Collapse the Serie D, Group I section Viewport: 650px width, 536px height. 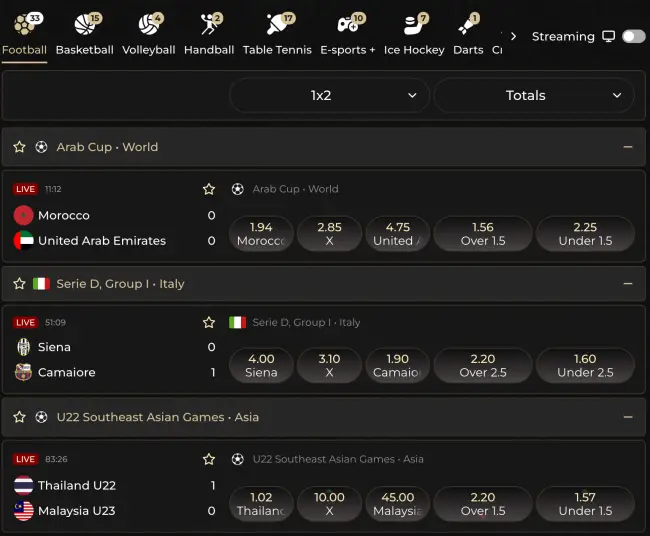(628, 284)
